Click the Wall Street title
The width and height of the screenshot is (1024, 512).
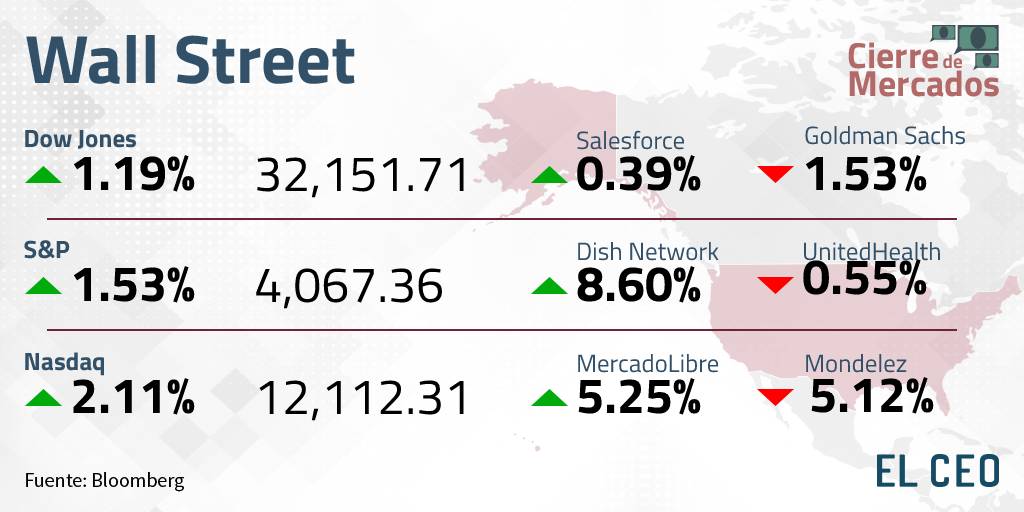point(190,61)
